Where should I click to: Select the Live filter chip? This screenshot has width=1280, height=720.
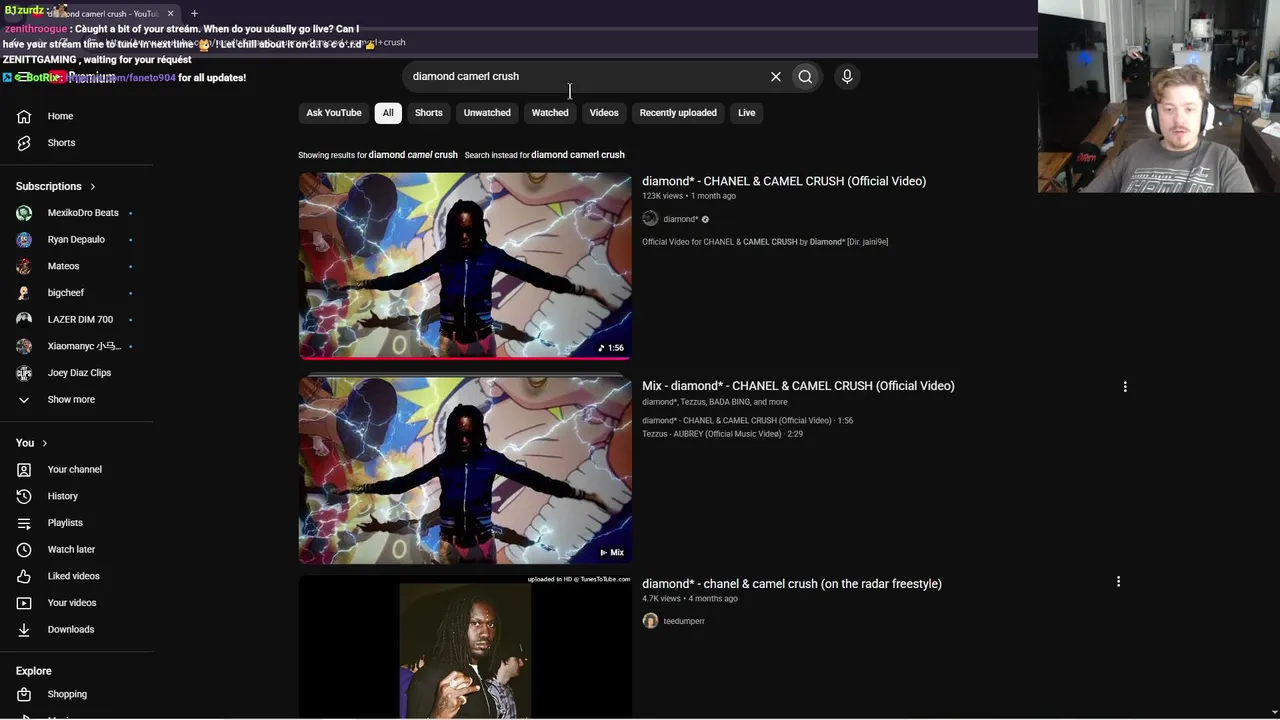(x=746, y=113)
